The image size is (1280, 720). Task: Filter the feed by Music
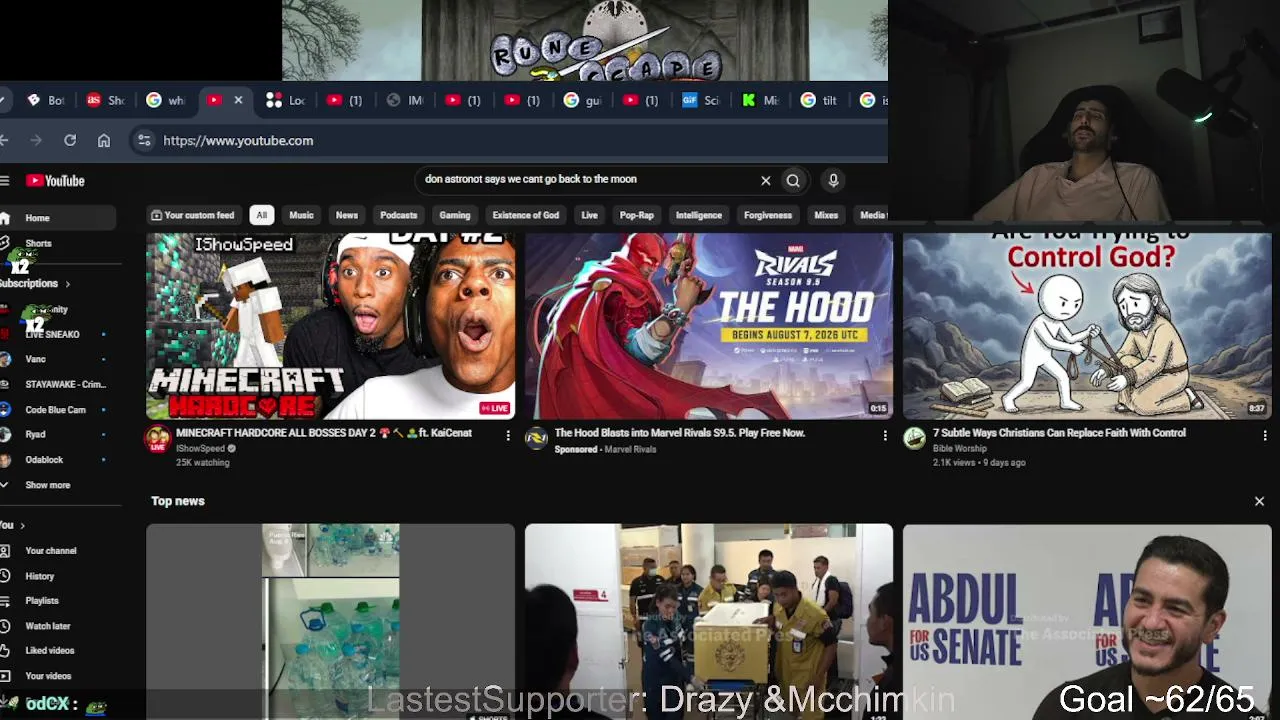click(x=301, y=215)
